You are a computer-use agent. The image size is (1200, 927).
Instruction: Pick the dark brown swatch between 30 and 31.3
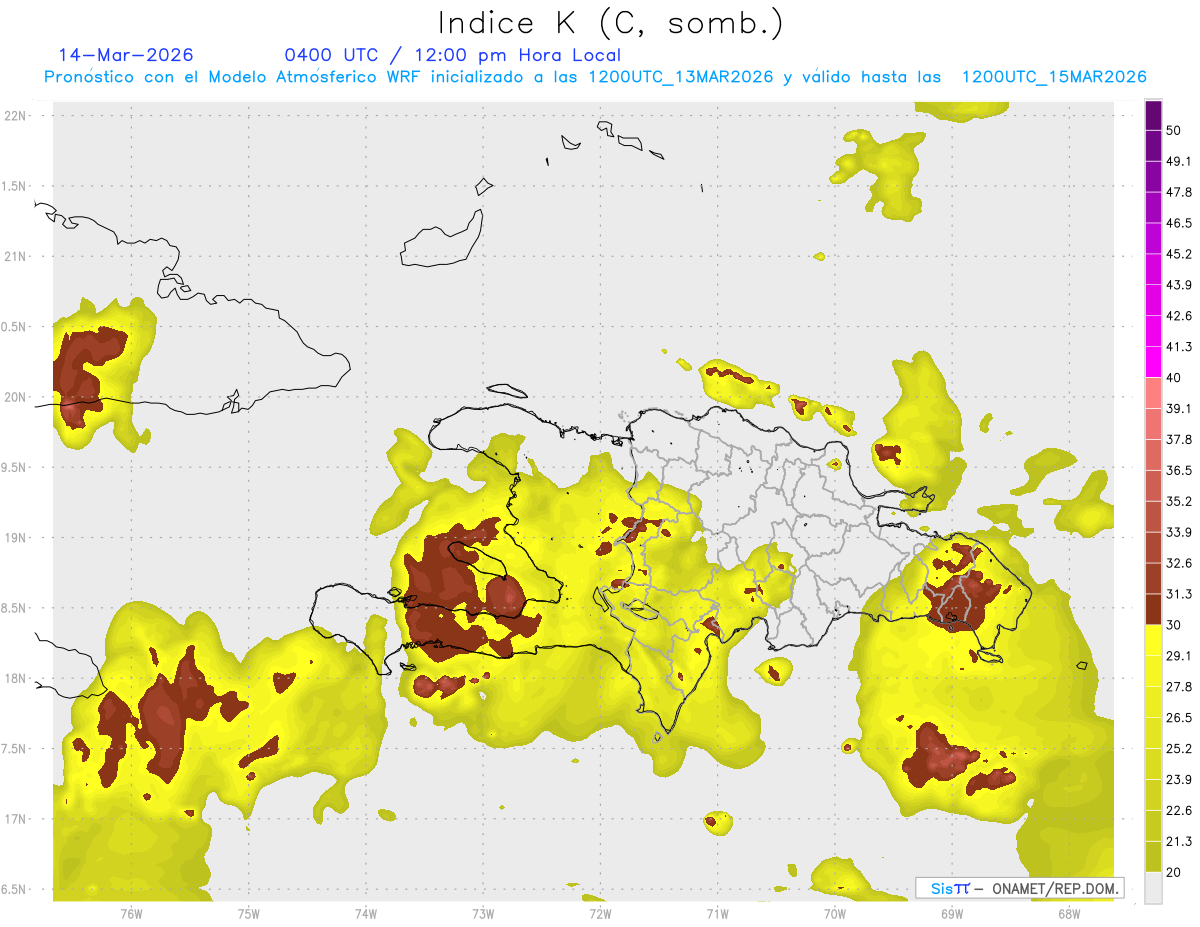[1153, 610]
